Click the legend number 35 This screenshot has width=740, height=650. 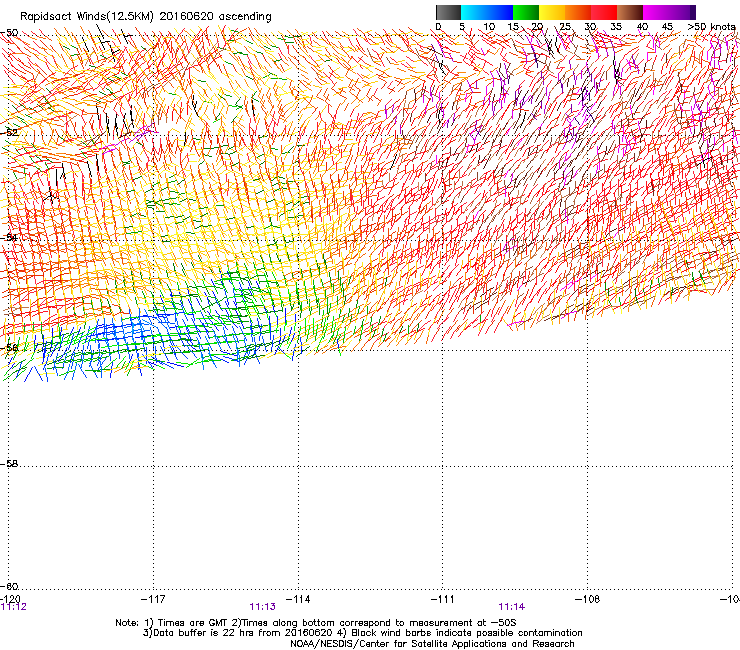[x=616, y=27]
